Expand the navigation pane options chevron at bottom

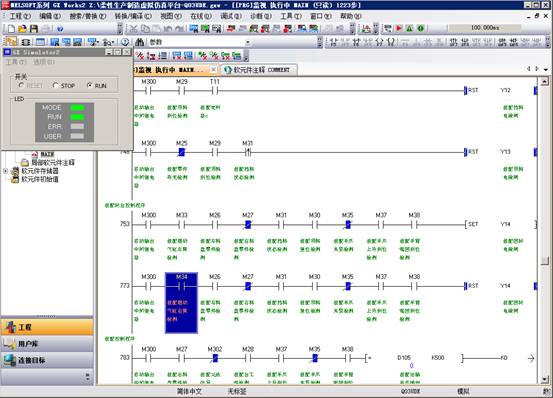pyautogui.click(x=87, y=376)
